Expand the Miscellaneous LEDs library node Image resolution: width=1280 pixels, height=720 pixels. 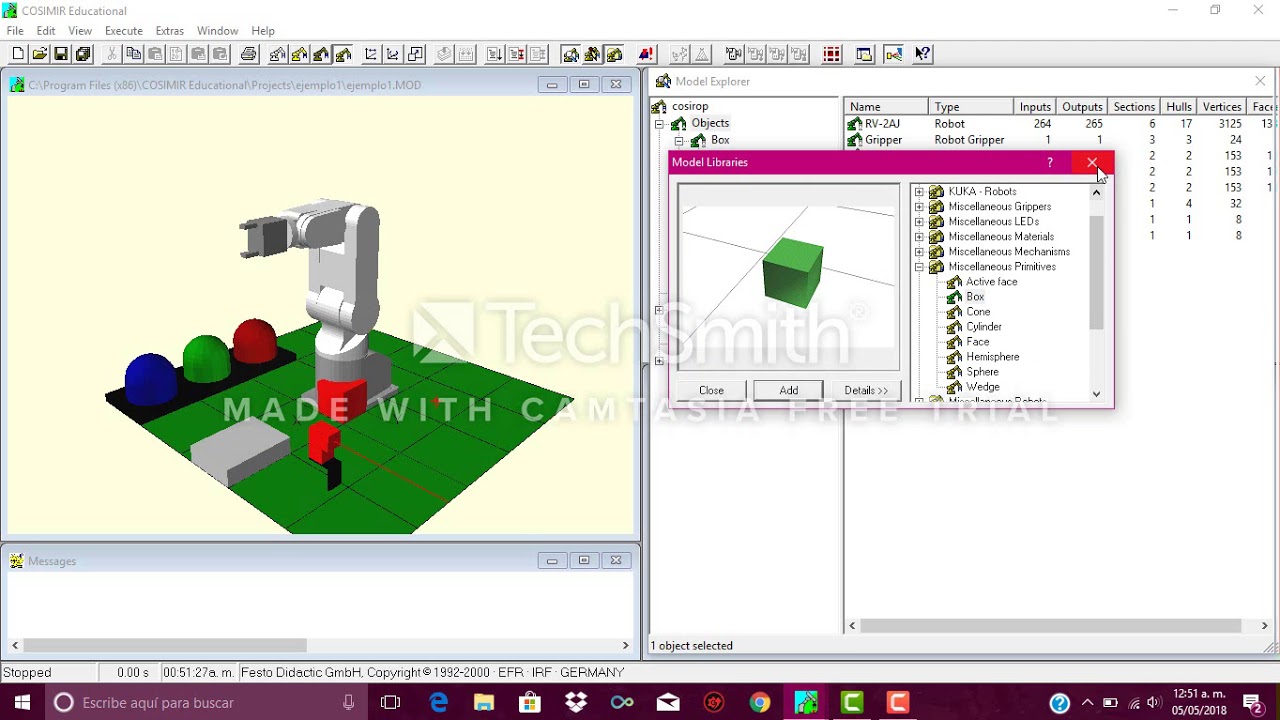tap(919, 222)
